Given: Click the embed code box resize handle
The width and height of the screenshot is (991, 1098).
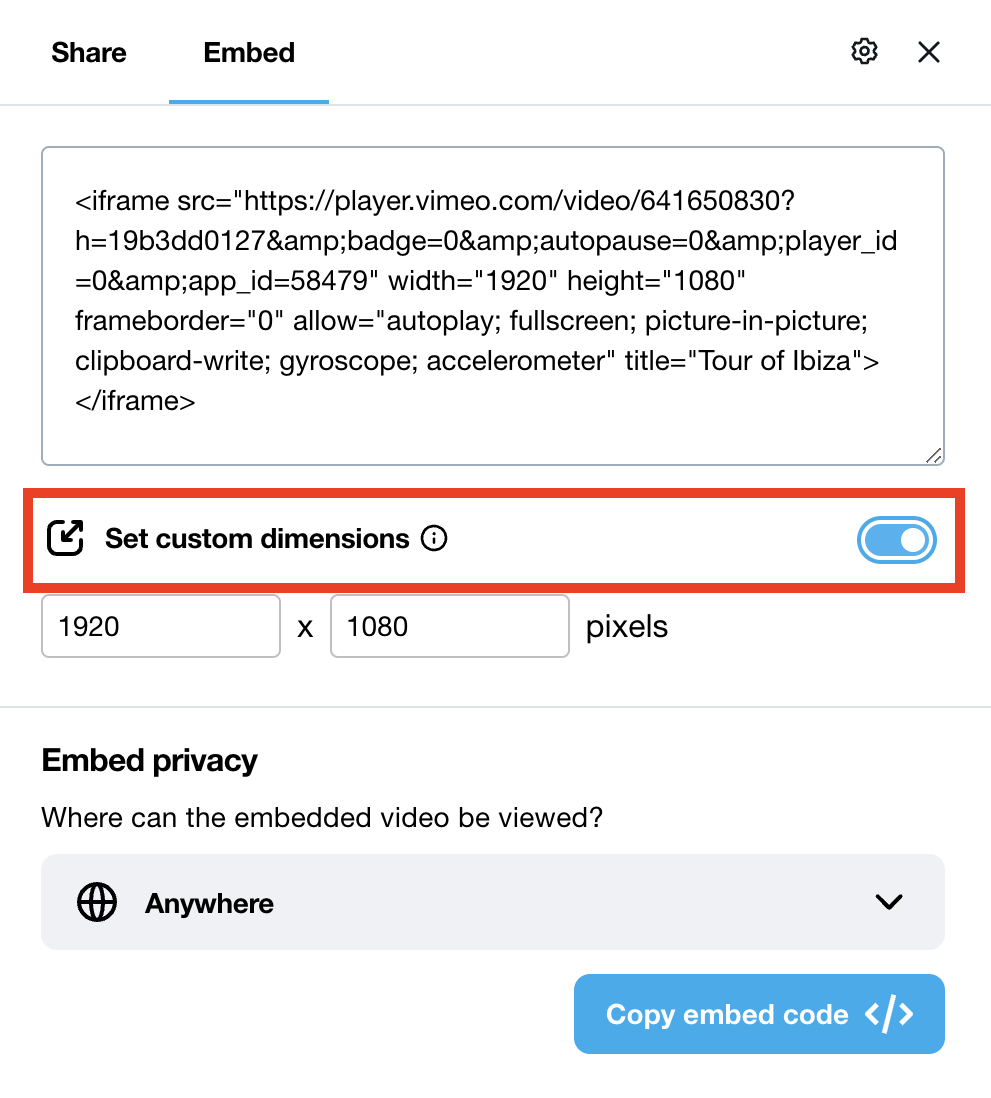Looking at the screenshot, I should click(934, 455).
